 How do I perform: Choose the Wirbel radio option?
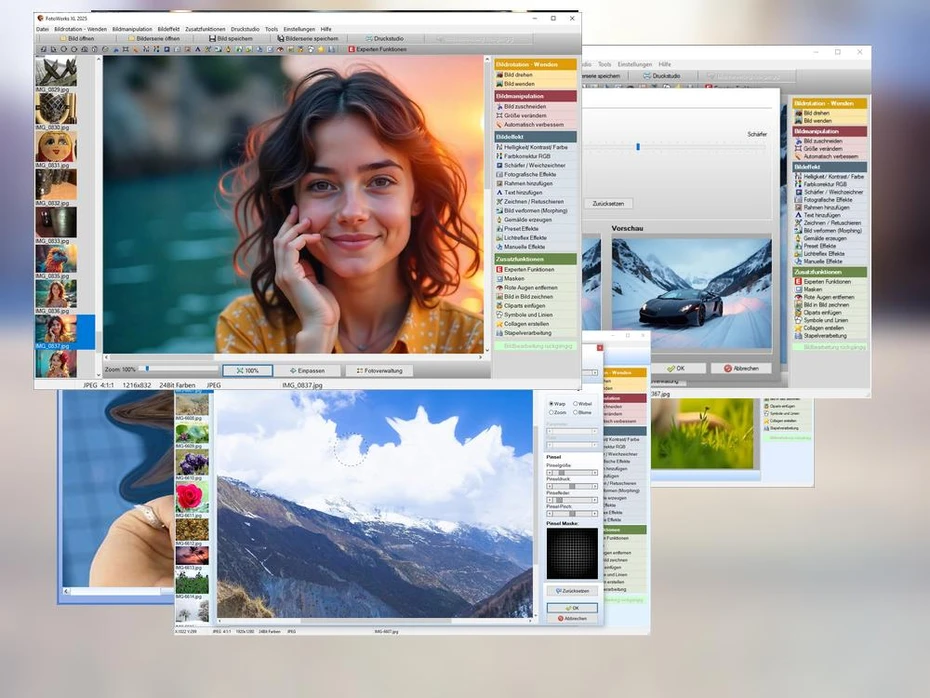click(575, 404)
